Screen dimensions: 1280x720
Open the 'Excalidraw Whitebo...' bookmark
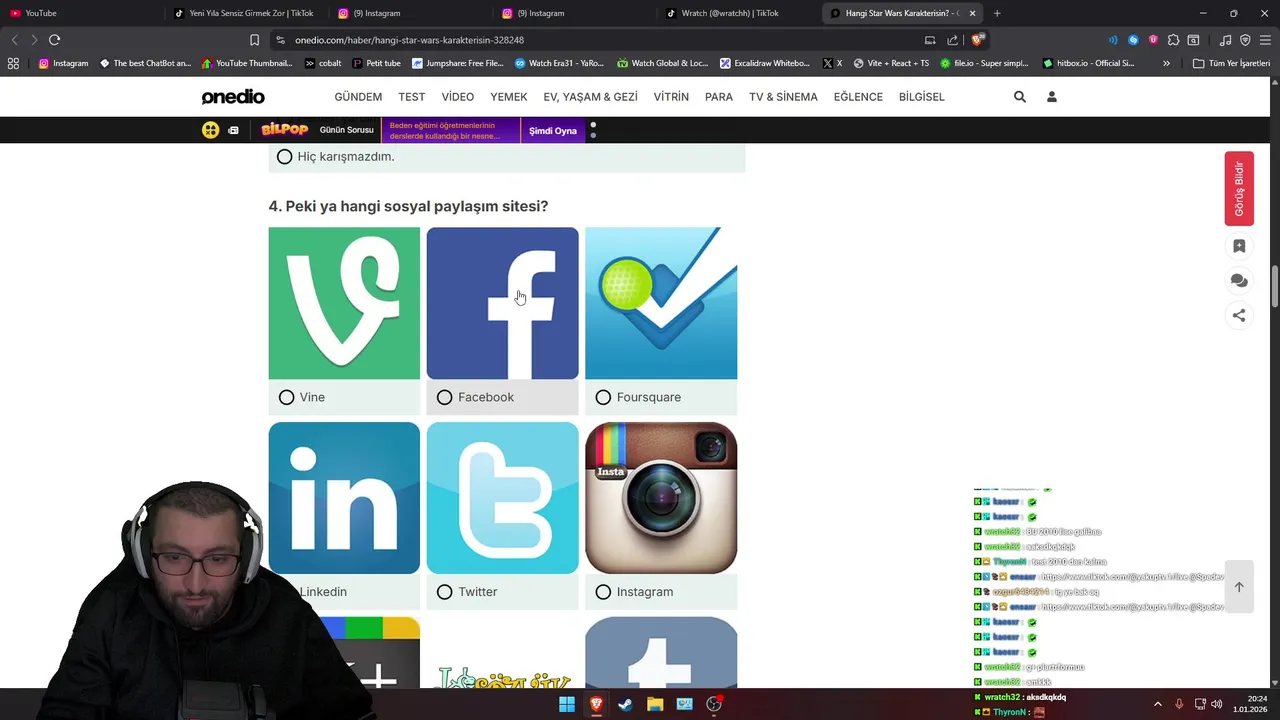(765, 63)
